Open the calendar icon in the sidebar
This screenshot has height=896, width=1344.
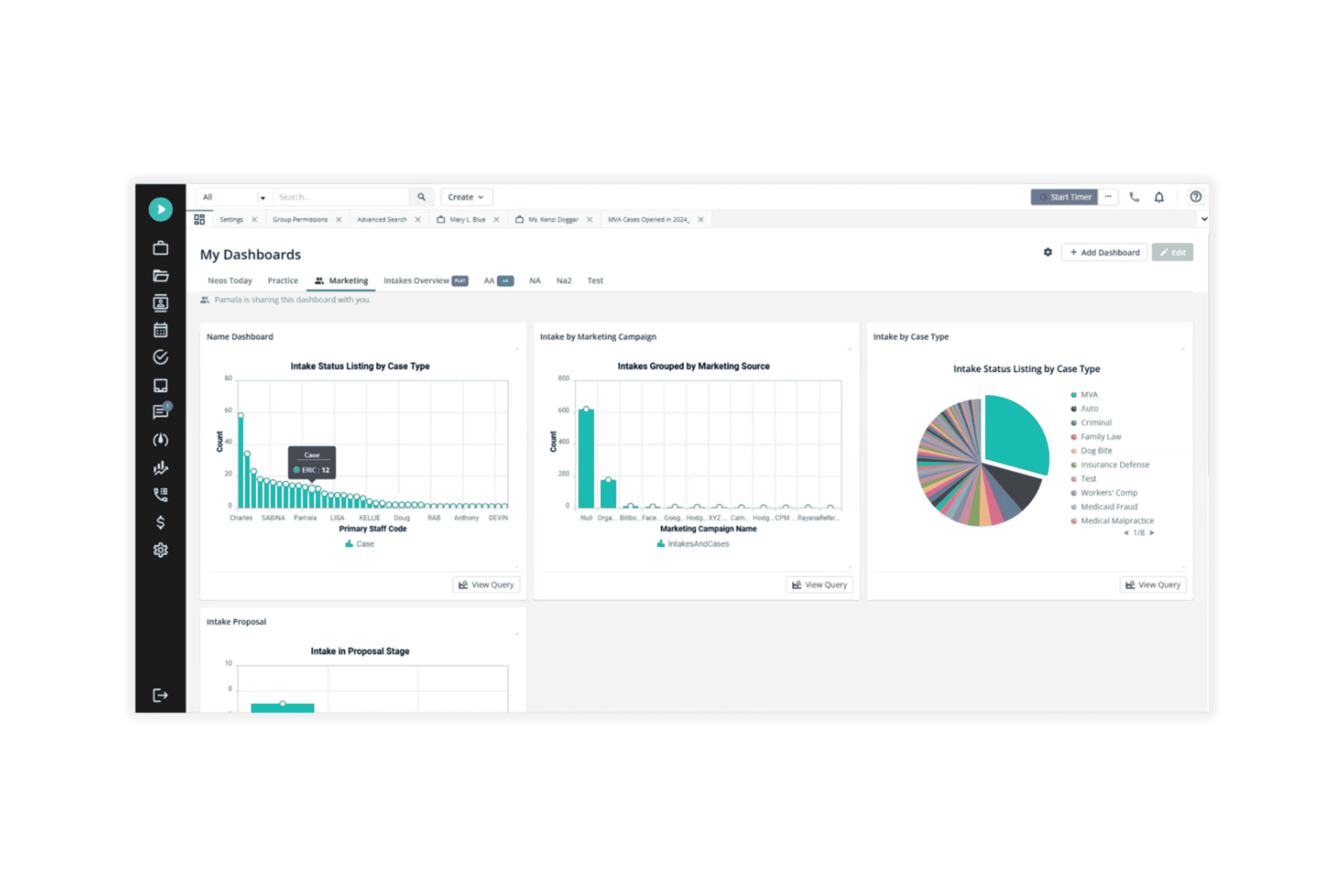pyautogui.click(x=161, y=330)
